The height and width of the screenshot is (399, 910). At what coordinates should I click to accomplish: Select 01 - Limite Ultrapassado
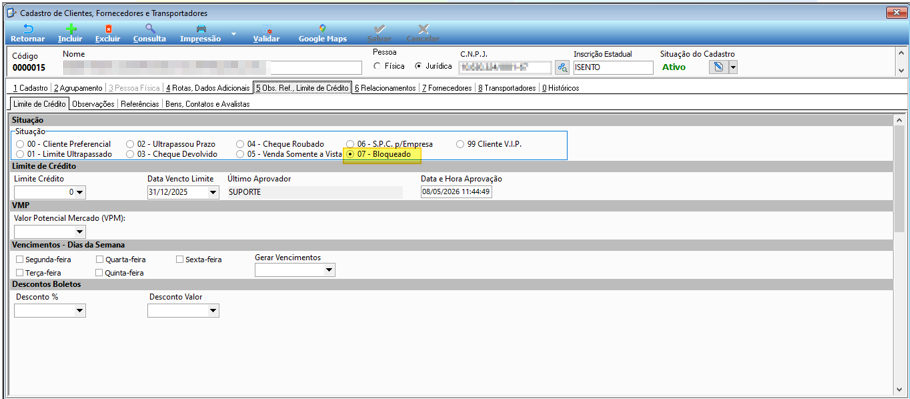coord(20,154)
